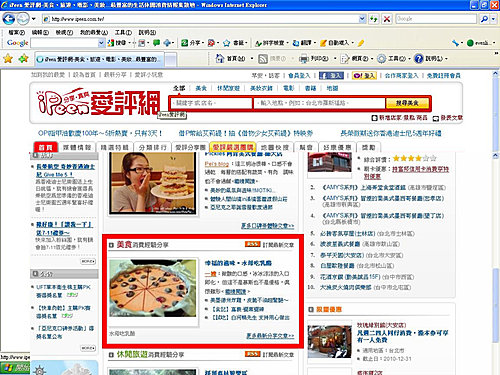
Task: Switch to the iPeen browser tab
Action: [x=99, y=59]
